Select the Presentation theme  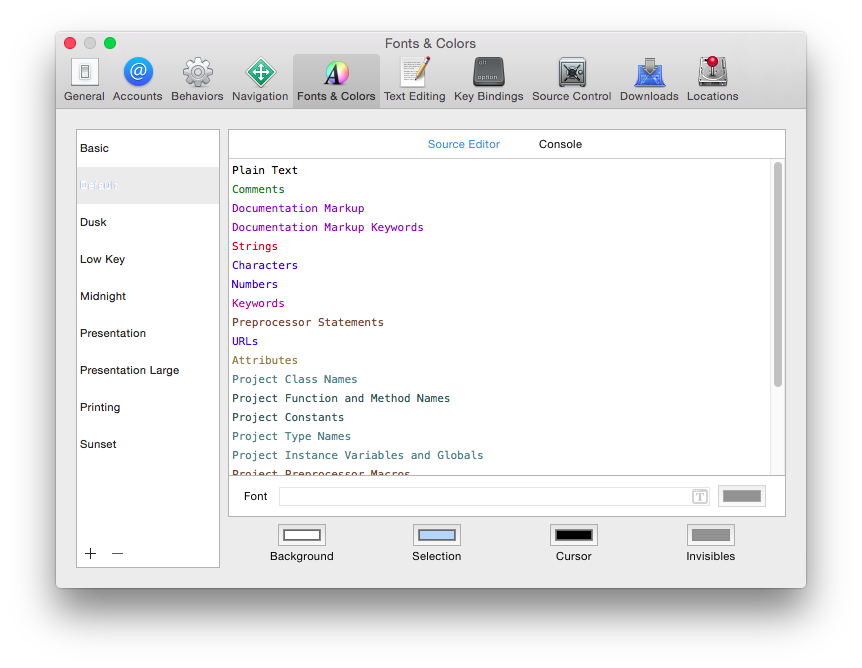(148, 333)
